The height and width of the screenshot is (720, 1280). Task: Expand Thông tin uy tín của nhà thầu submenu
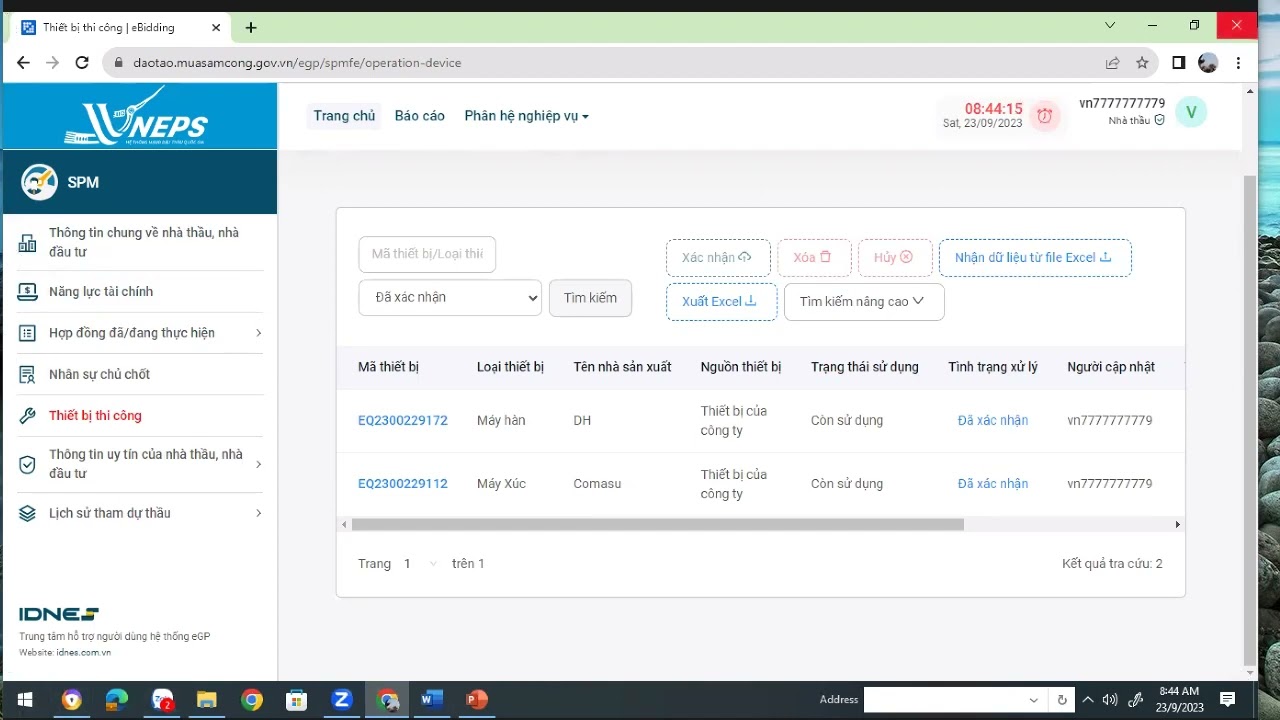(258, 464)
